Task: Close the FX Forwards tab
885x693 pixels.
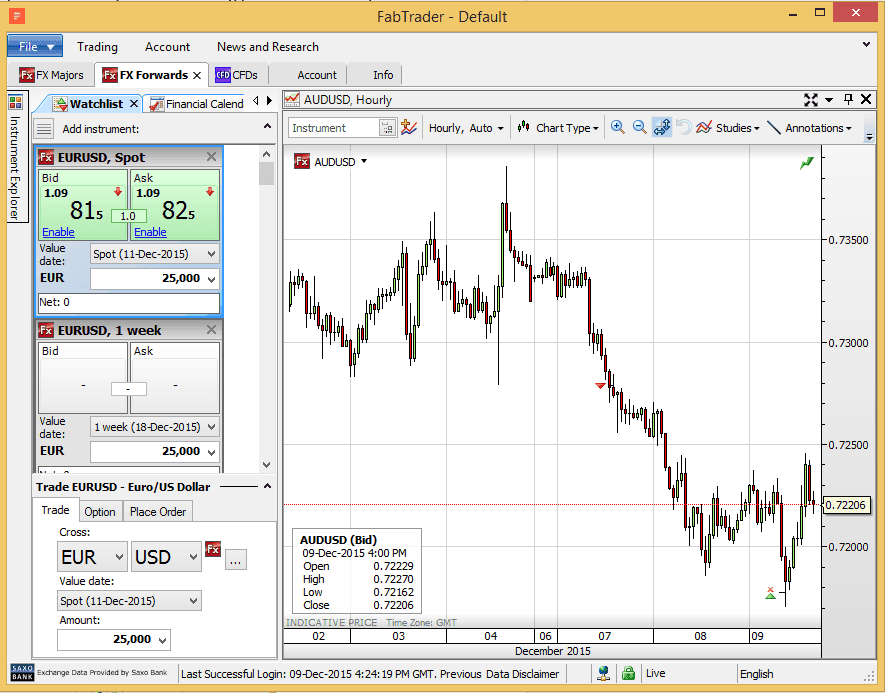Action: click(197, 75)
